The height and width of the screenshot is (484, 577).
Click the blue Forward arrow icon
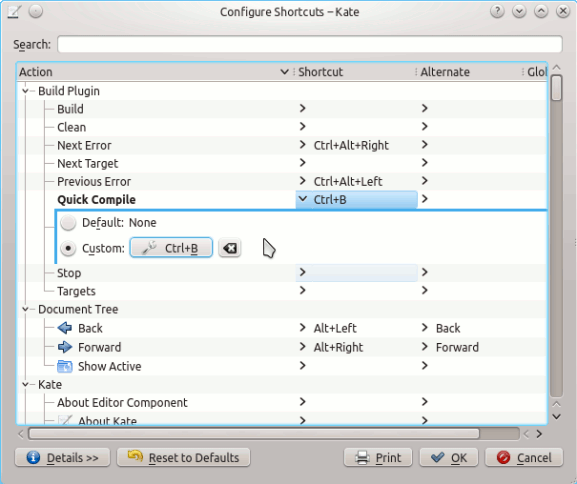(x=65, y=347)
